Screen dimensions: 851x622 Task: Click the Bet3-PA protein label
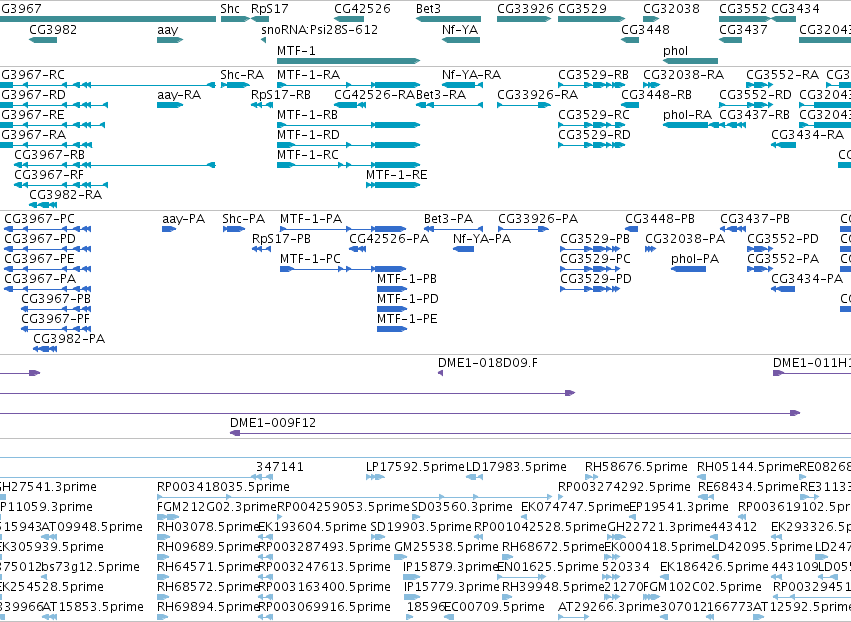point(449,219)
